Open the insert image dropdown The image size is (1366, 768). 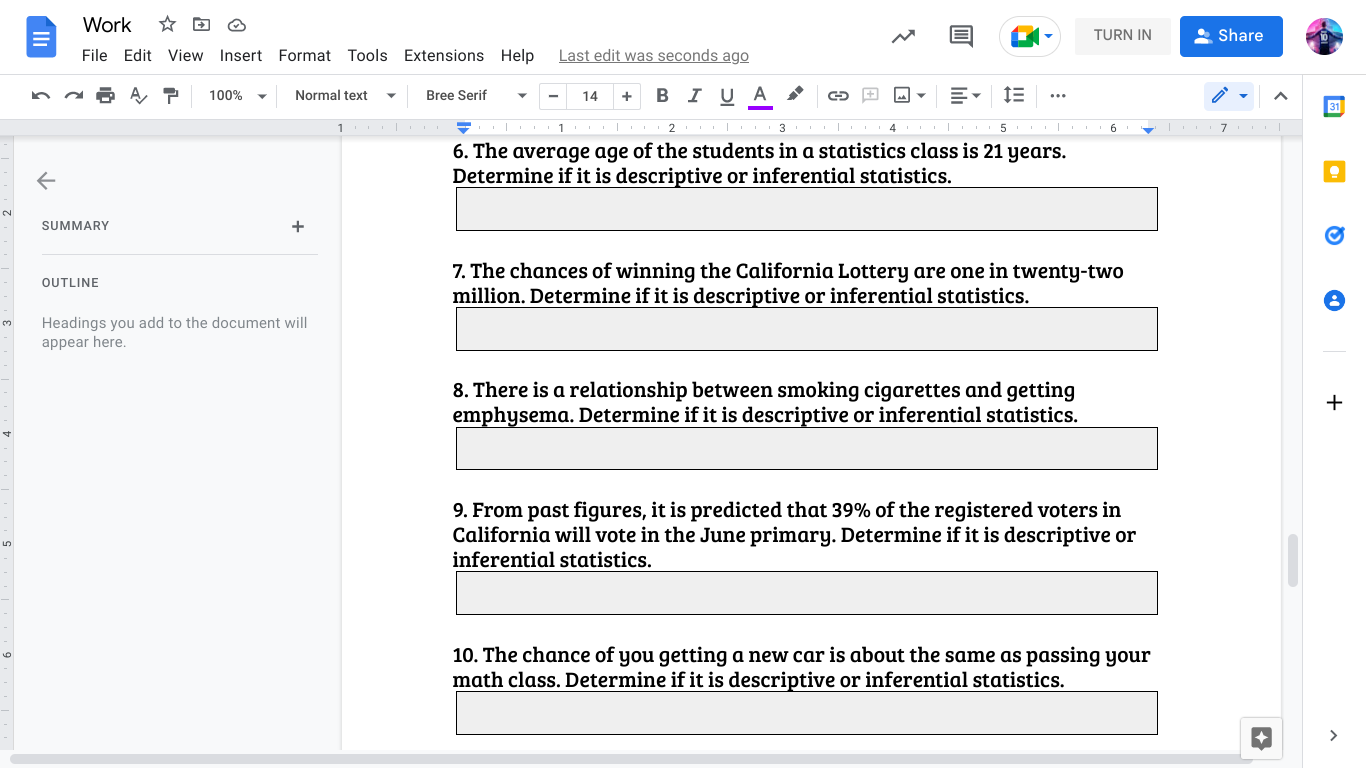(909, 96)
